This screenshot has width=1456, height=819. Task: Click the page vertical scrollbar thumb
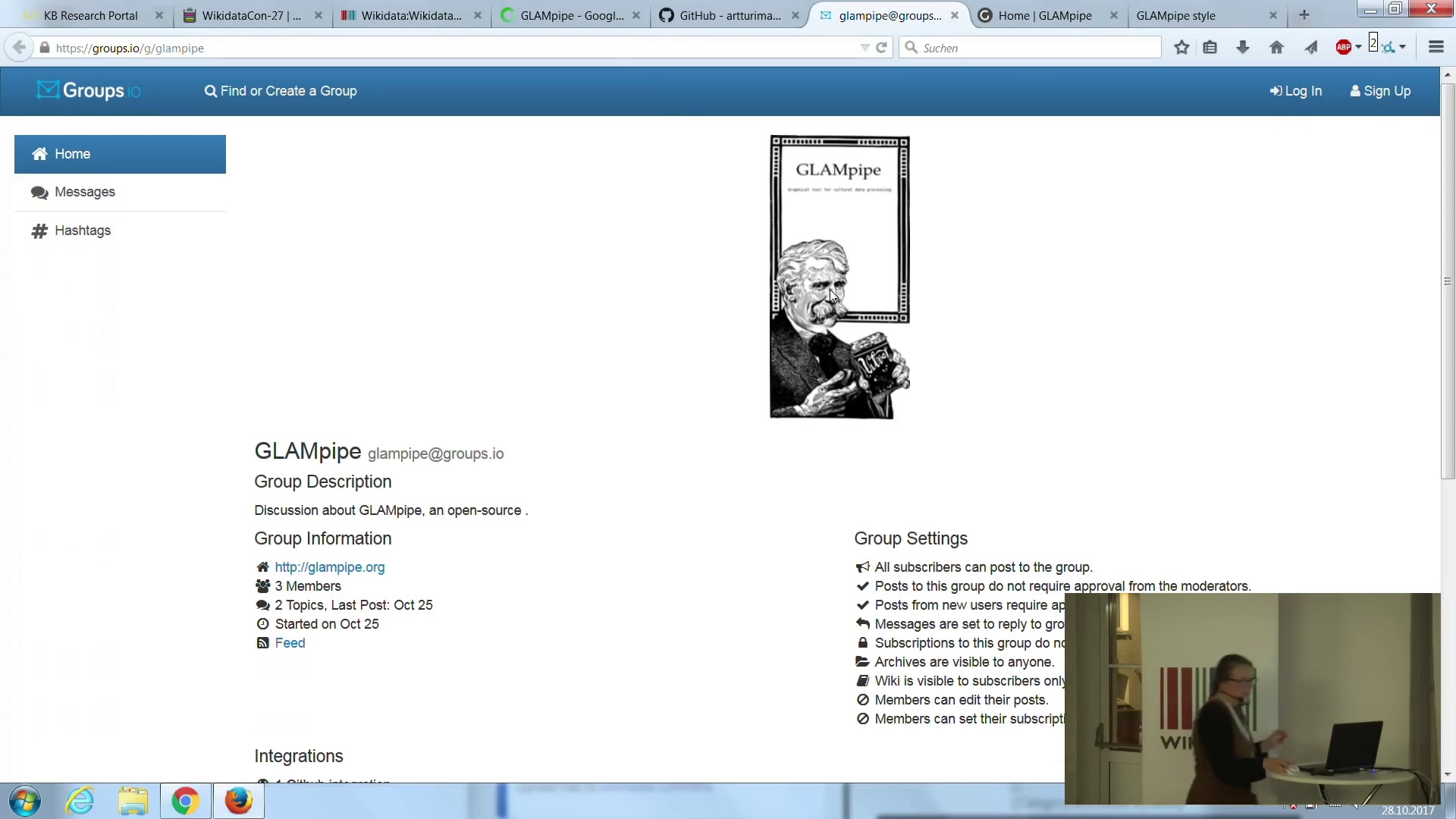[x=1448, y=281]
